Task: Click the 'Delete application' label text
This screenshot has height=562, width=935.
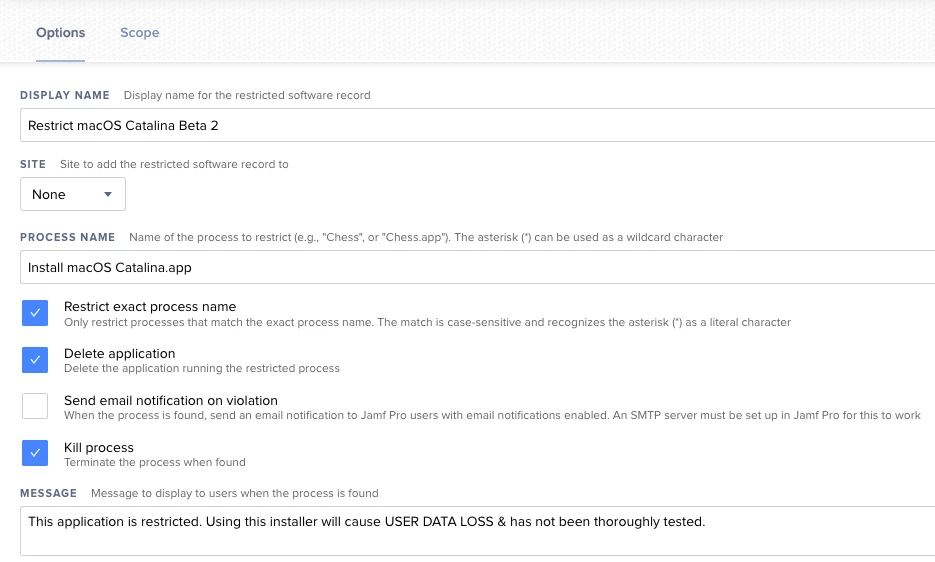Action: point(119,354)
